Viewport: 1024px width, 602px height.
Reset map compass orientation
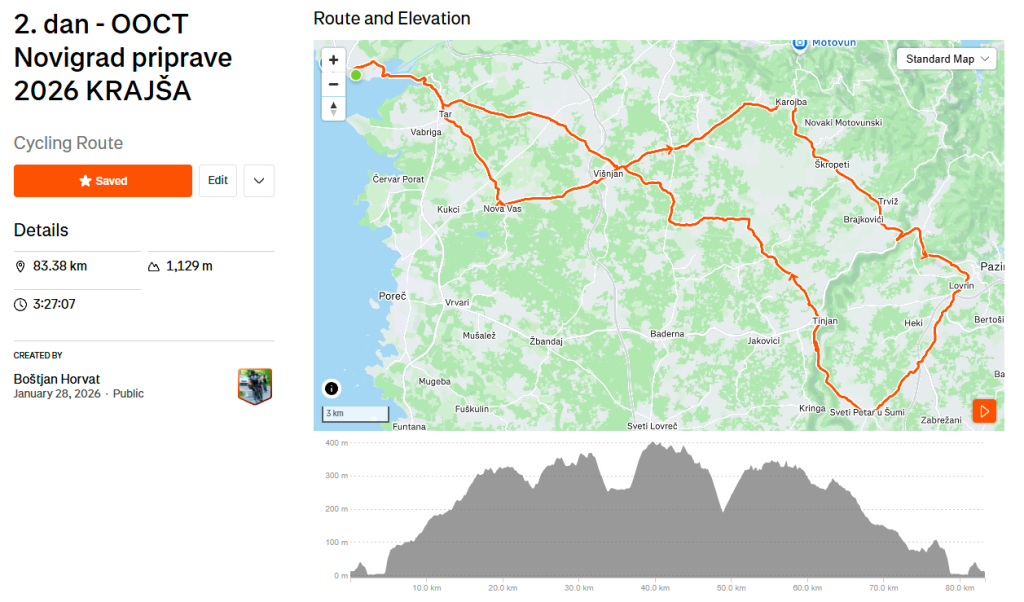[x=333, y=108]
